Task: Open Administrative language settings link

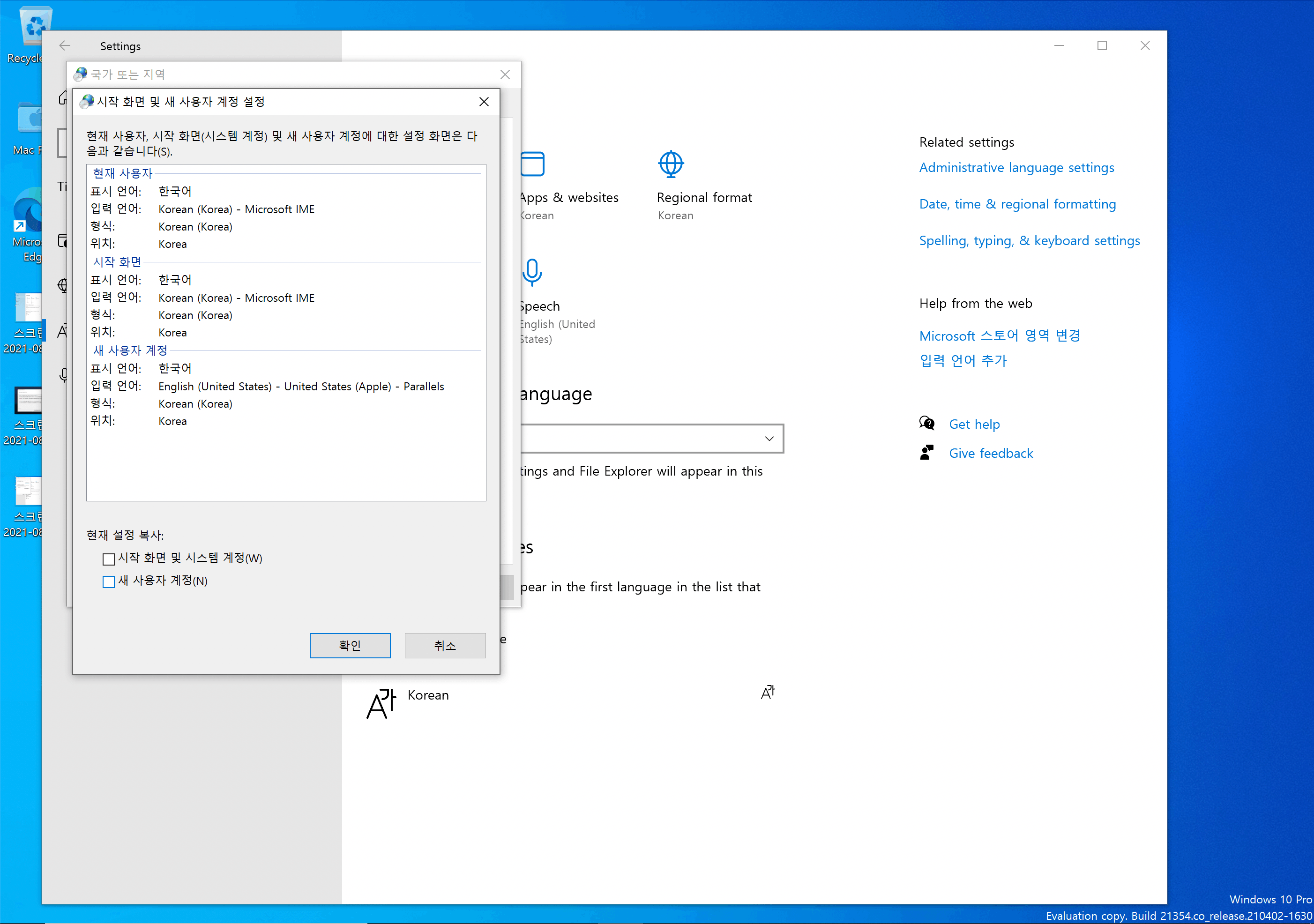Action: click(1016, 168)
